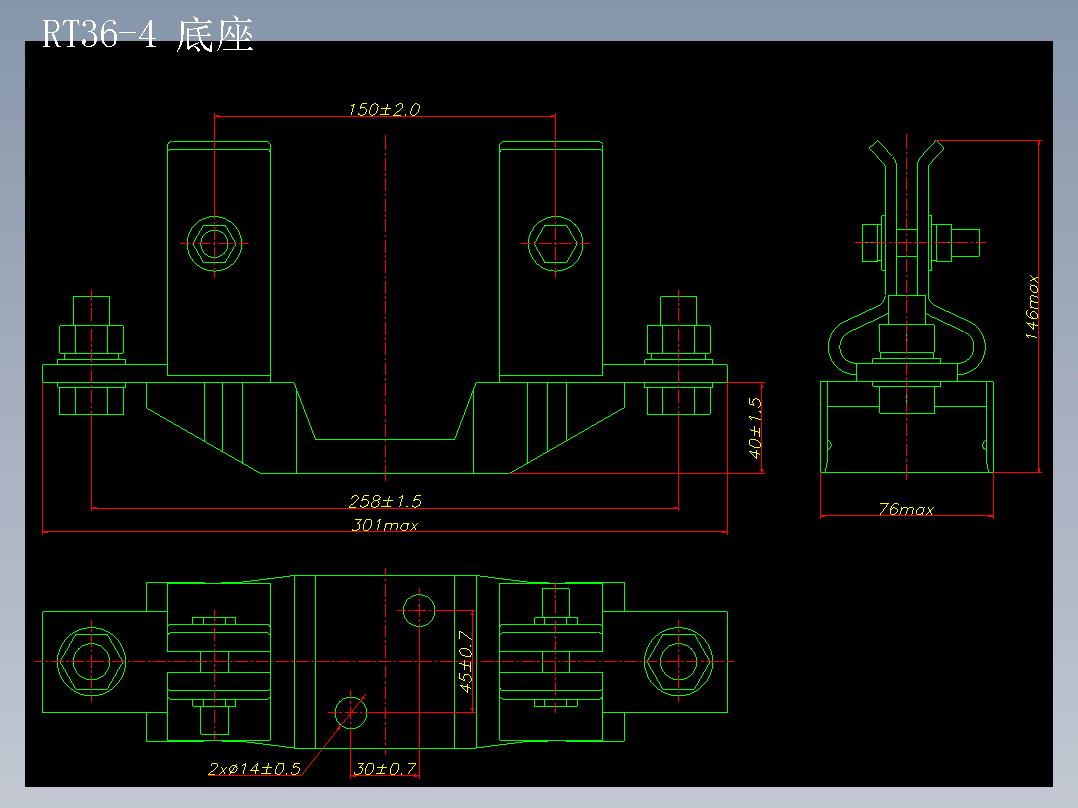Click the "40±1.5" height dimension text
1078x808 pixels.
pos(755,428)
